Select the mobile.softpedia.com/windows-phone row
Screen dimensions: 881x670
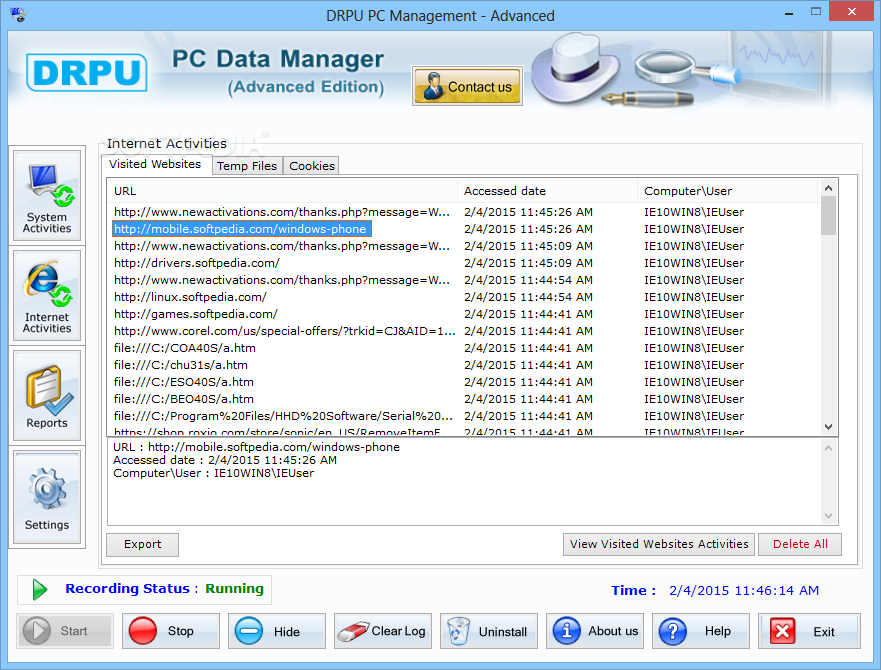tap(464, 229)
